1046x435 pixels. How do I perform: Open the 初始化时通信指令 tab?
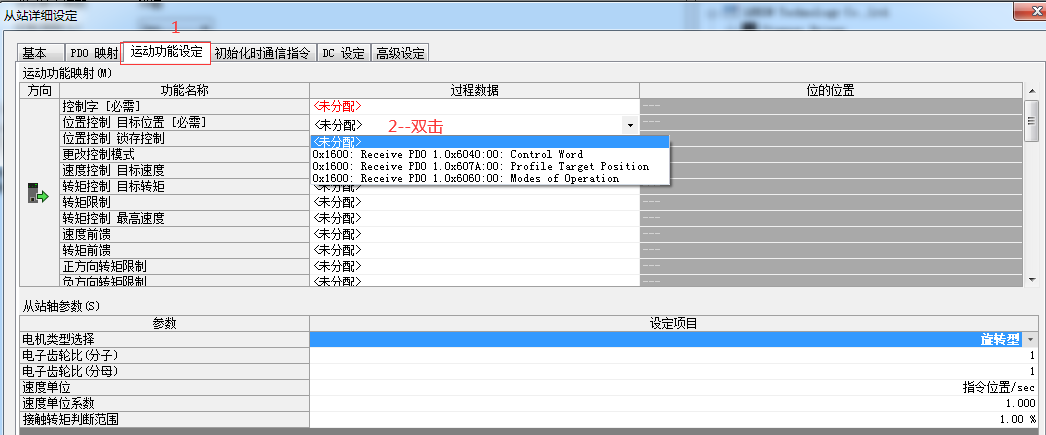coord(262,53)
